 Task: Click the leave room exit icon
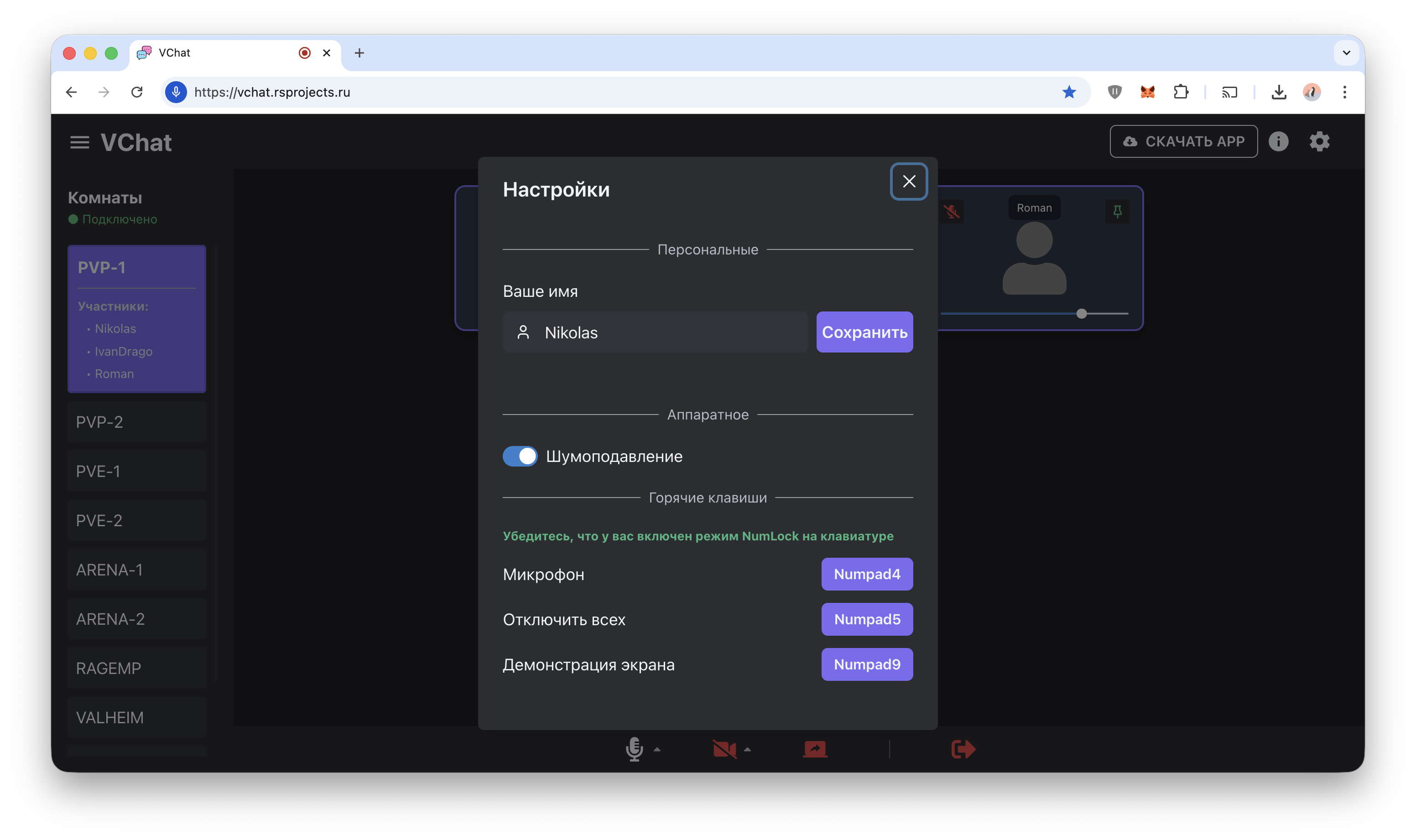(x=963, y=749)
